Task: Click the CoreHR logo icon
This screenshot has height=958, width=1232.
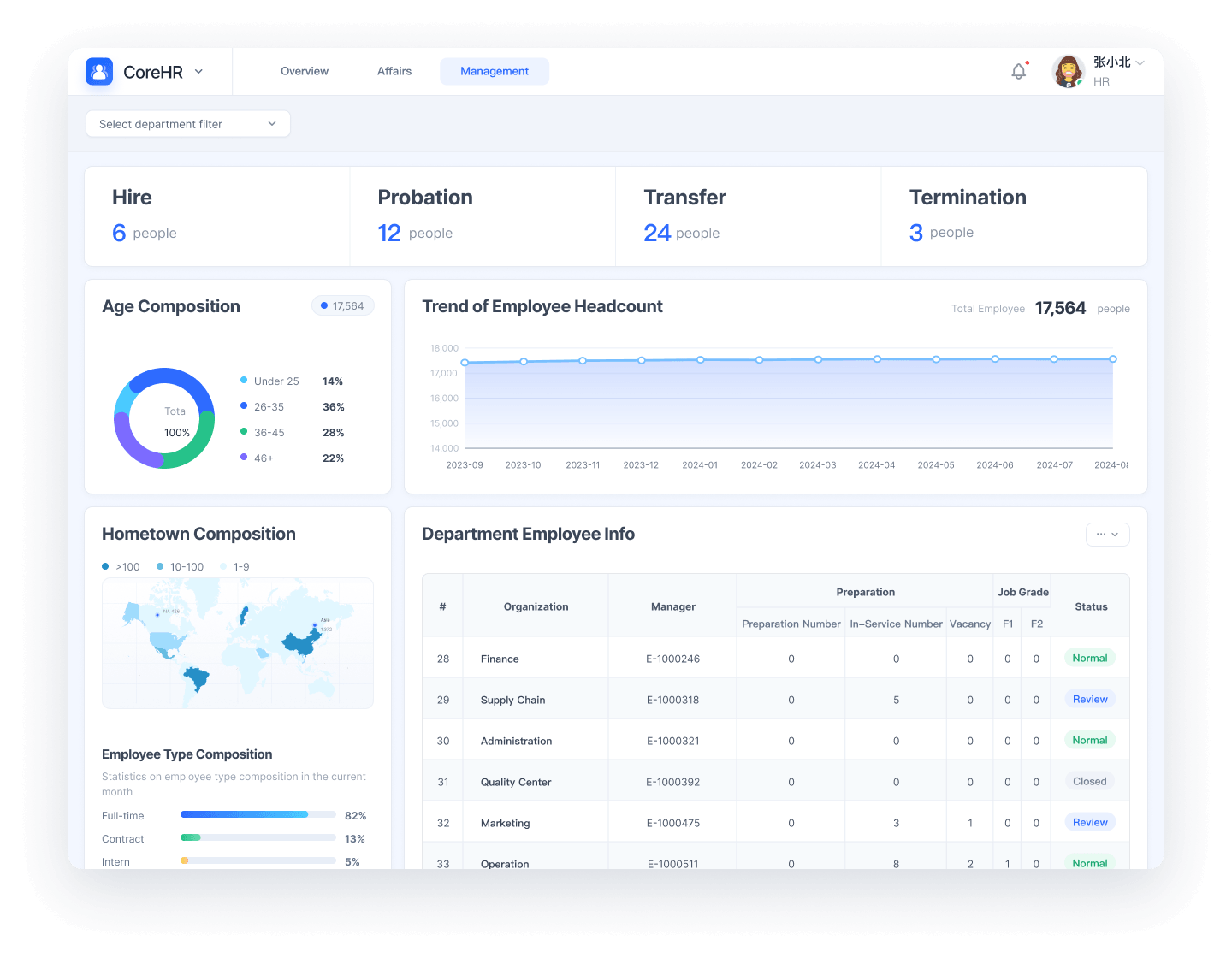Action: coord(99,71)
